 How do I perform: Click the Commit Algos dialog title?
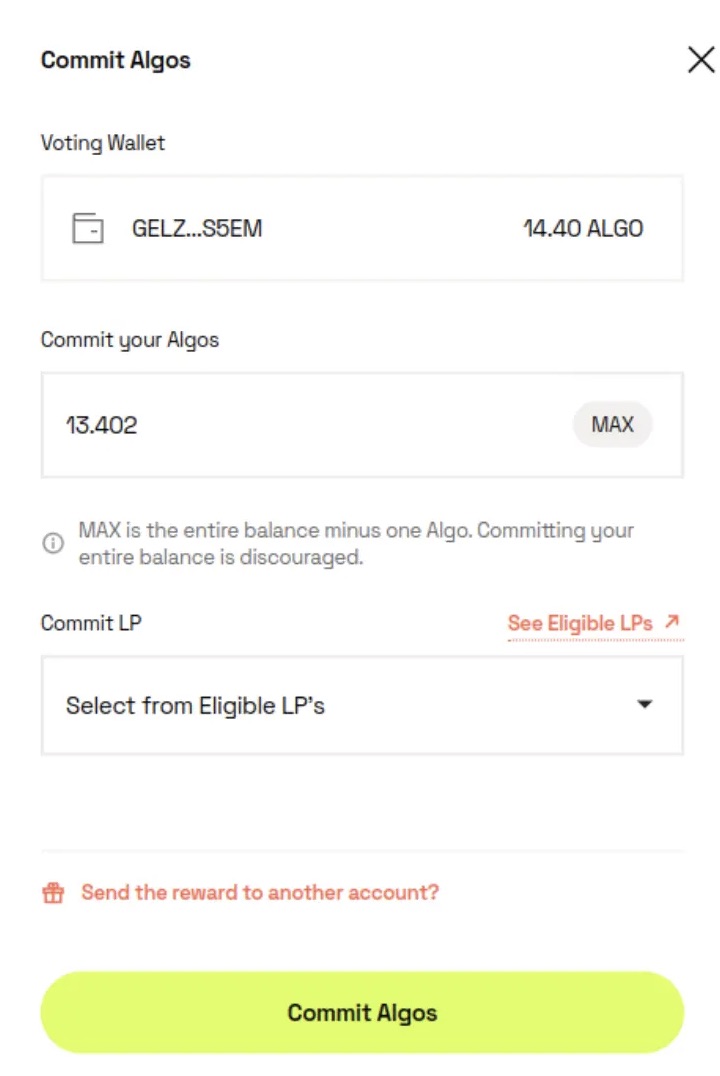[x=115, y=60]
